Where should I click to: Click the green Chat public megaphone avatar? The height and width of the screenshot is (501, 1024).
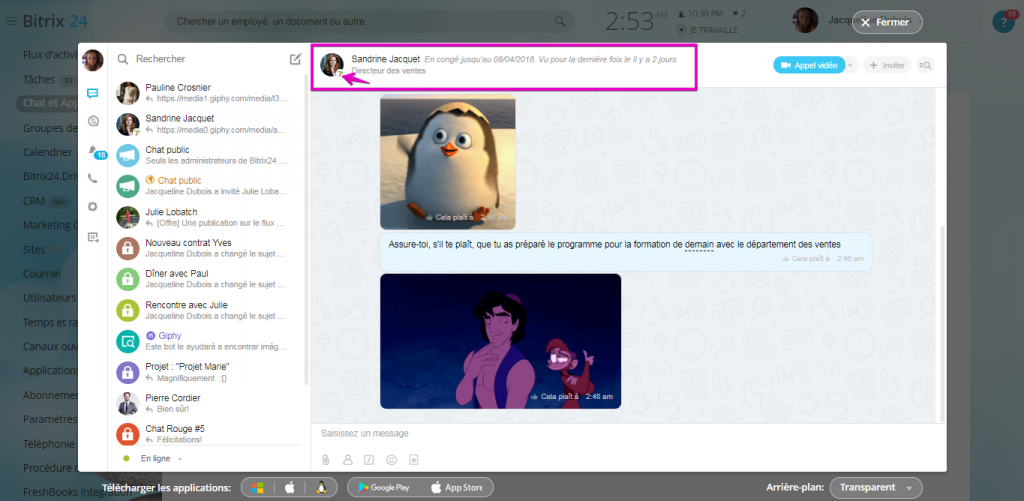(x=128, y=186)
